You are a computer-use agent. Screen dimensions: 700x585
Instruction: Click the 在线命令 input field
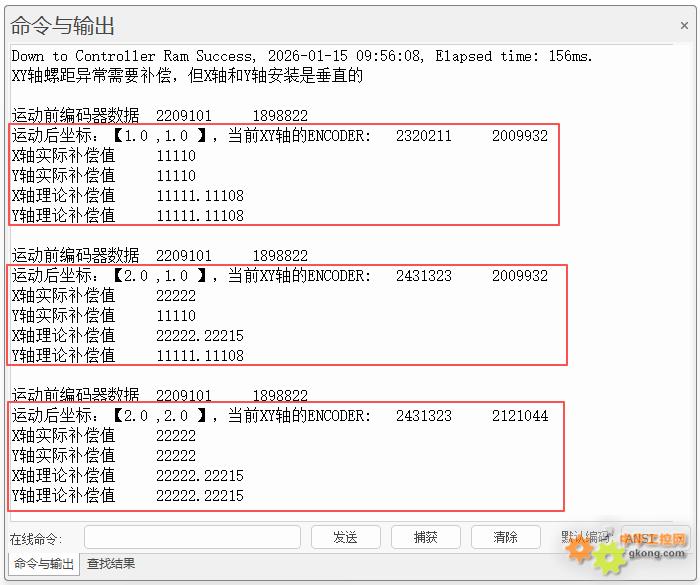[191, 538]
